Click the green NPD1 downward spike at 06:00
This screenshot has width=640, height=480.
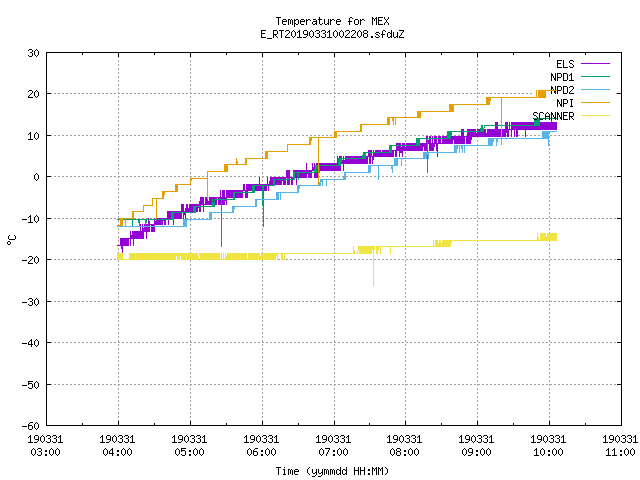click(263, 208)
